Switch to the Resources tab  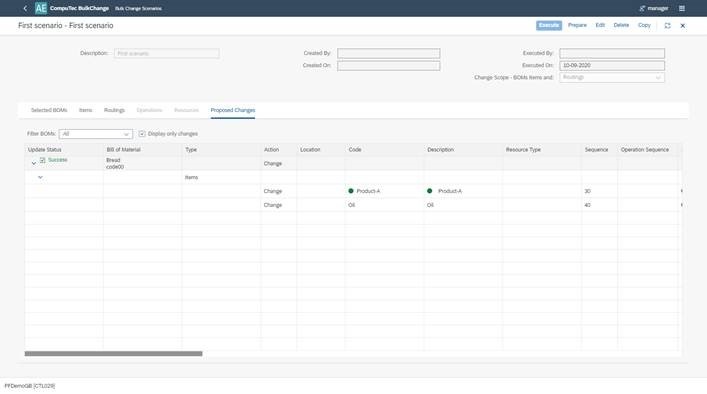(186, 110)
